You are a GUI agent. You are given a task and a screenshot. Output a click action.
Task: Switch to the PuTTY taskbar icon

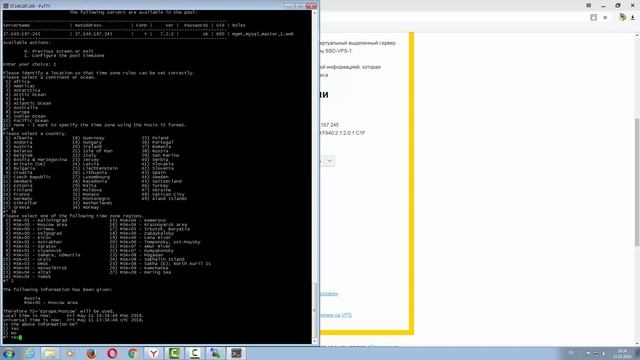216,353
